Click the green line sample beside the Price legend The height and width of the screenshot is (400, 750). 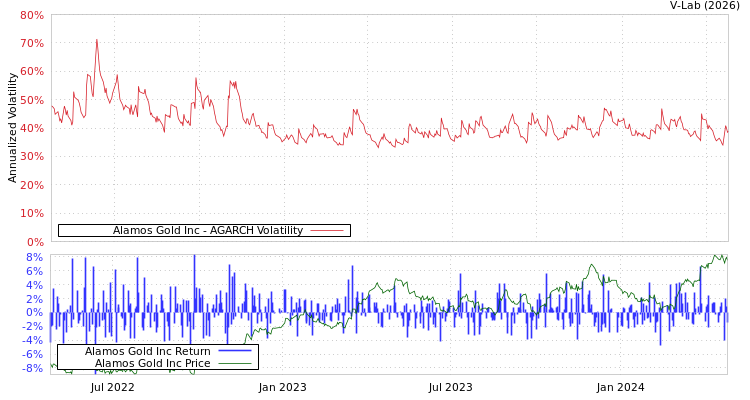click(234, 363)
